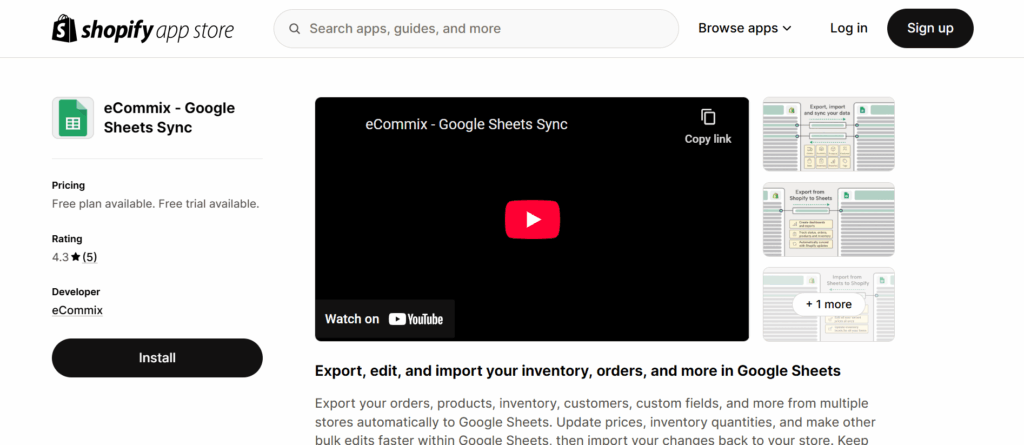This screenshot has width=1024, height=445.
Task: Click the eCommix Google Sheets app icon
Action: [x=73, y=118]
